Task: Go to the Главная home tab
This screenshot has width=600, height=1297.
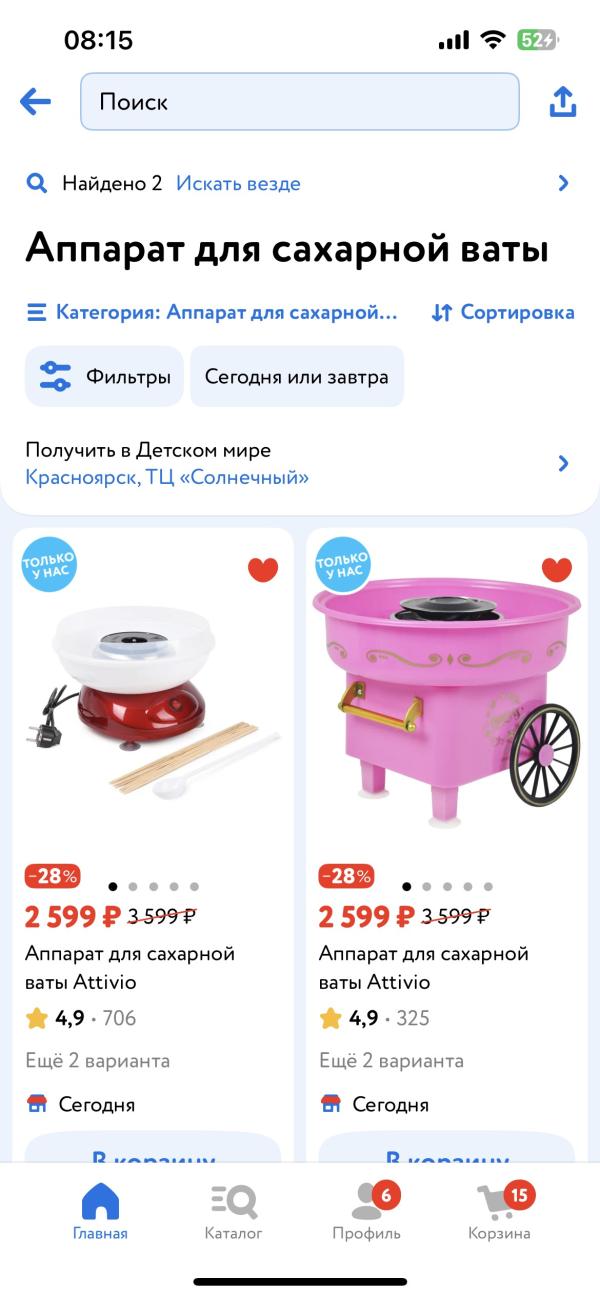Action: pyautogui.click(x=100, y=1212)
